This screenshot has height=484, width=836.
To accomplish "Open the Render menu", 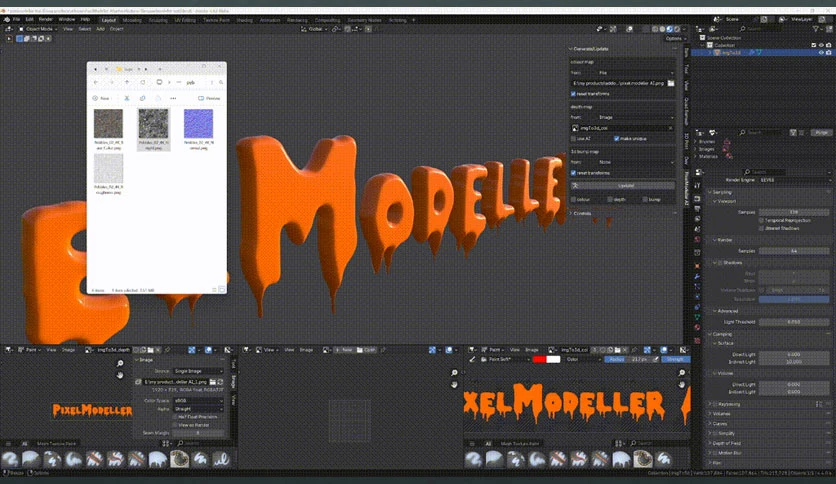I will point(46,20).
